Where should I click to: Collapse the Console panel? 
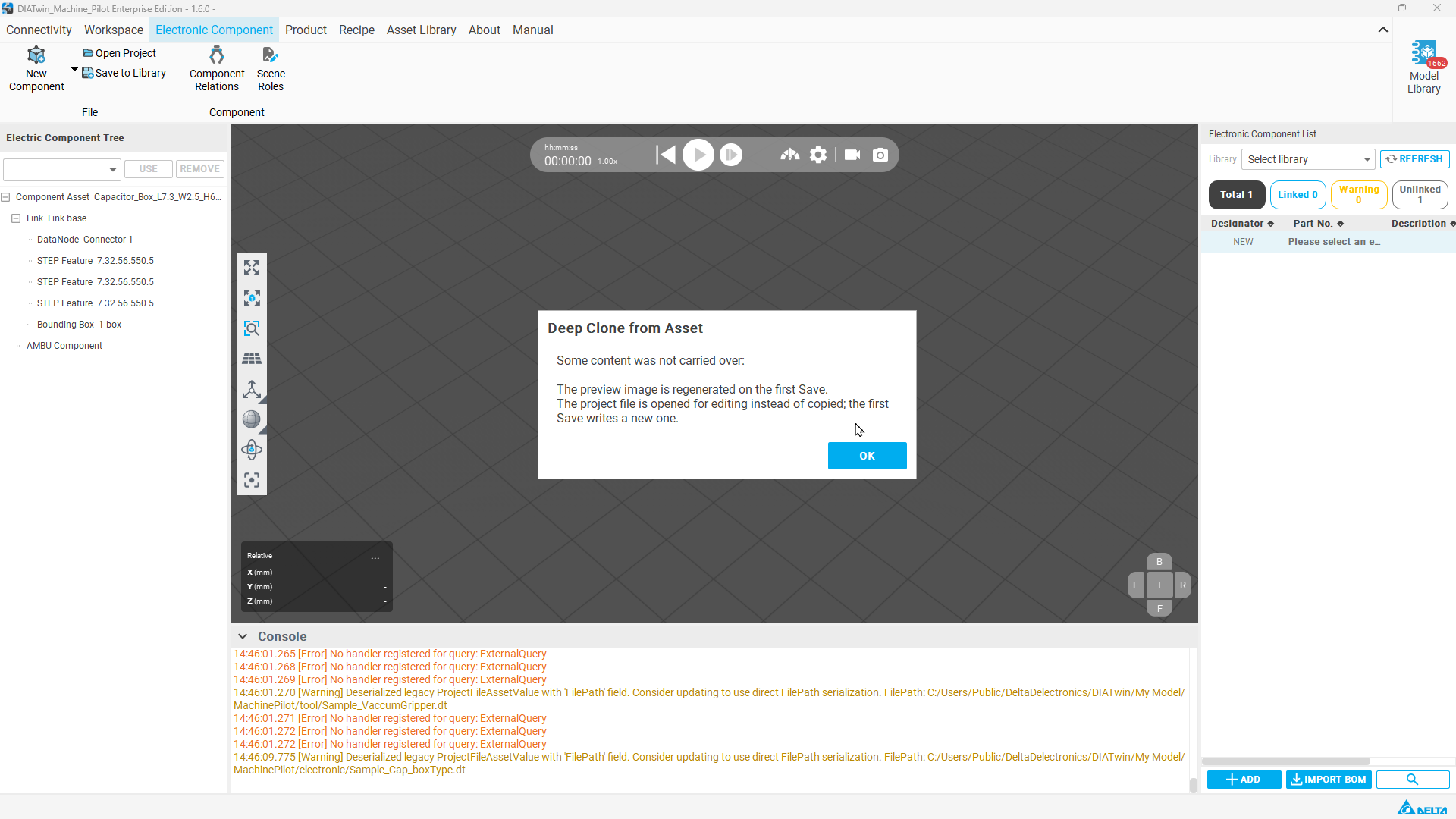(x=243, y=636)
